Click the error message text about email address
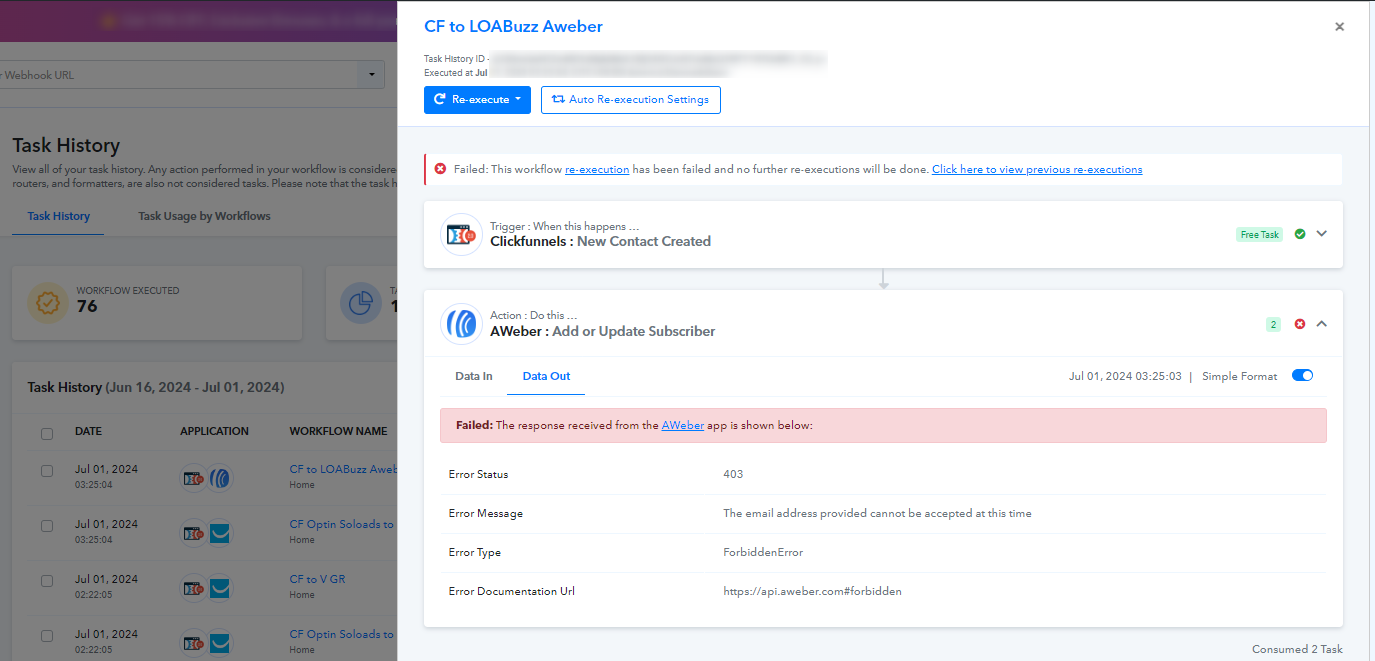1375x661 pixels. coord(877,513)
